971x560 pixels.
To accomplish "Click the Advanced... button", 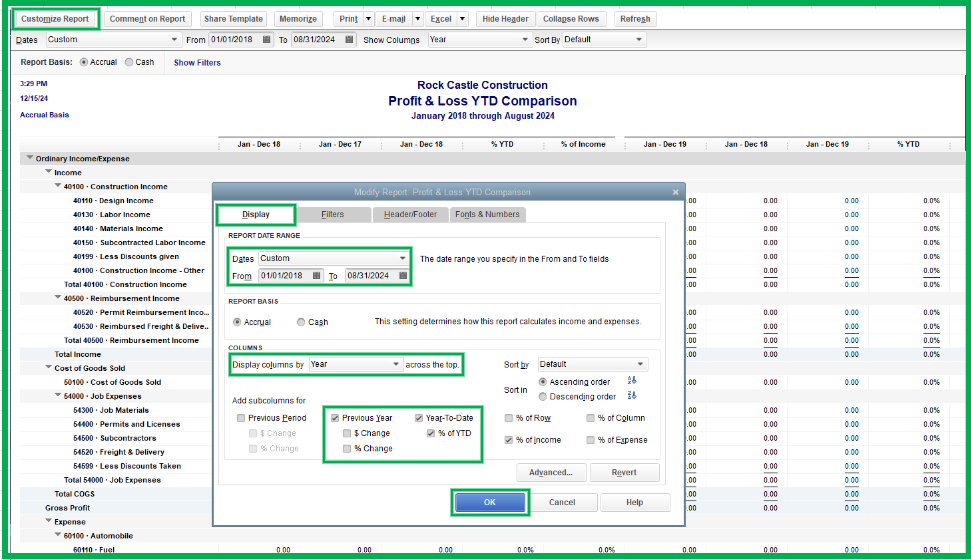I will click(x=551, y=473).
